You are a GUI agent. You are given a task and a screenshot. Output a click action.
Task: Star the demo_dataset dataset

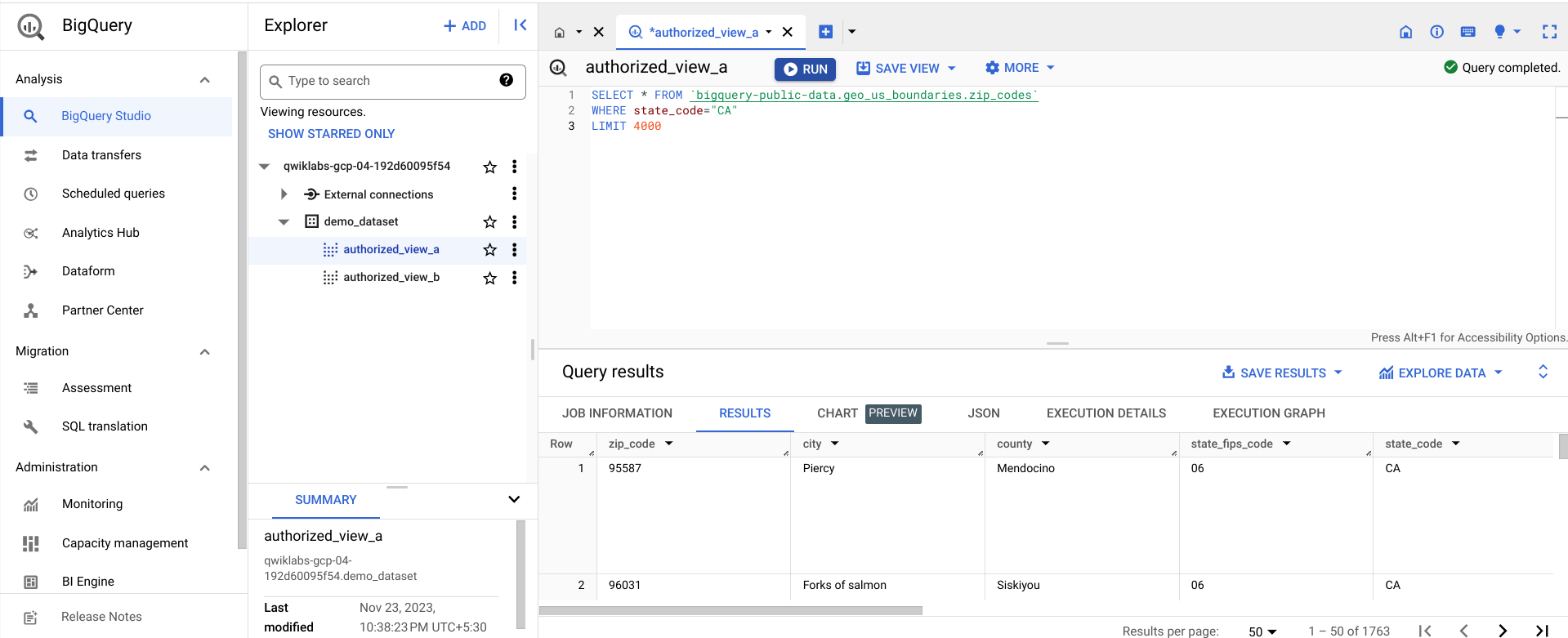click(489, 222)
